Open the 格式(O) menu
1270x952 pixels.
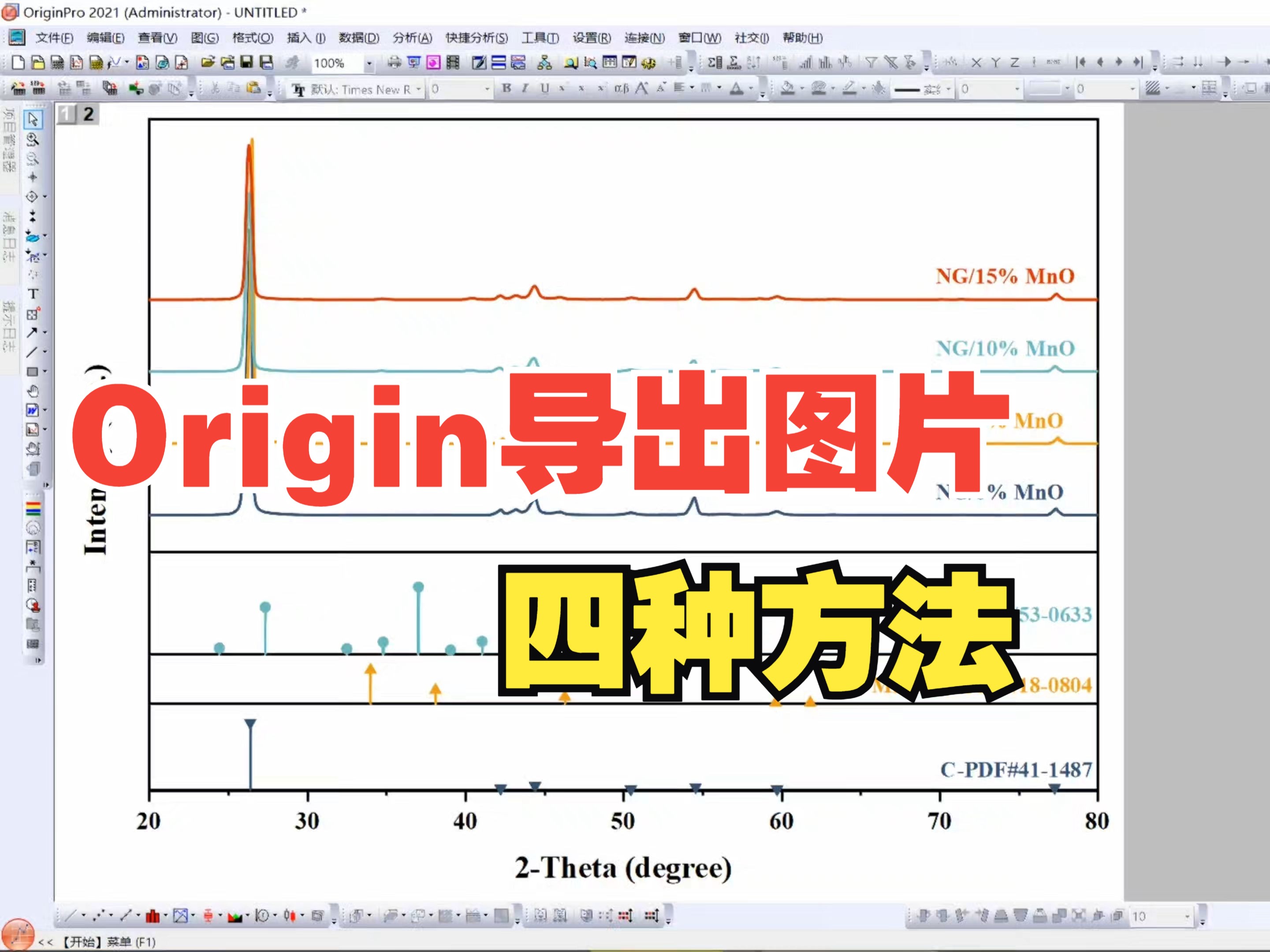(x=253, y=38)
